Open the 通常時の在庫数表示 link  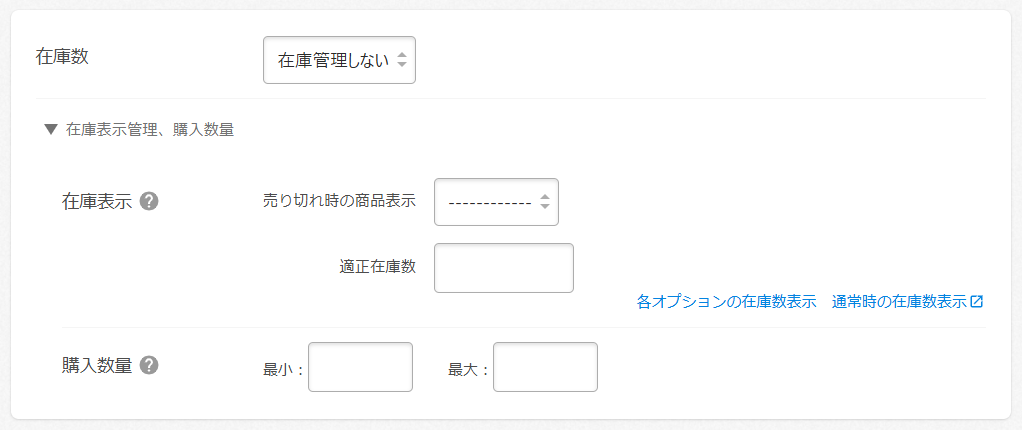(899, 301)
